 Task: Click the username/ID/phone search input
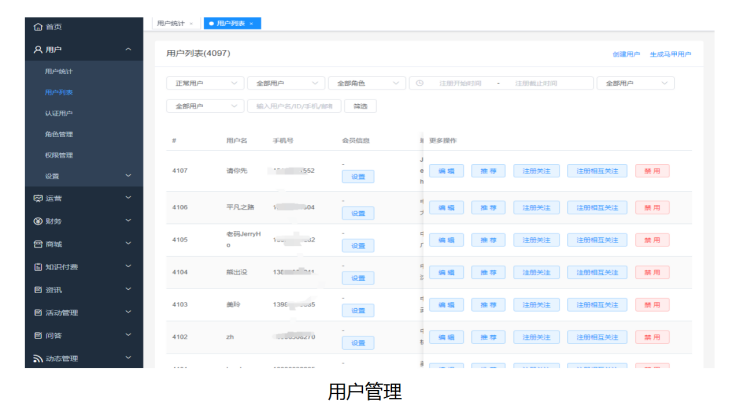tap(294, 106)
